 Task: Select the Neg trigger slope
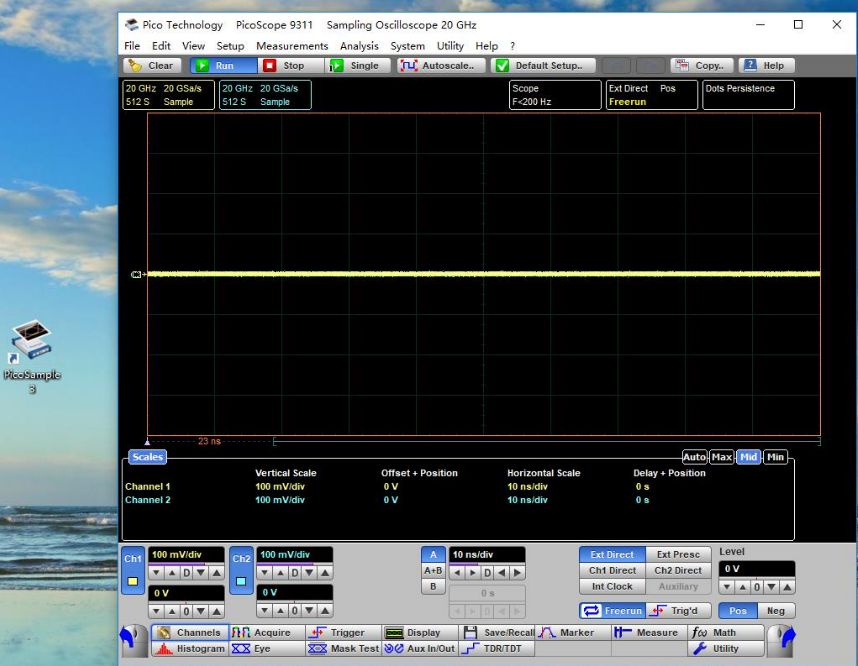(x=776, y=611)
